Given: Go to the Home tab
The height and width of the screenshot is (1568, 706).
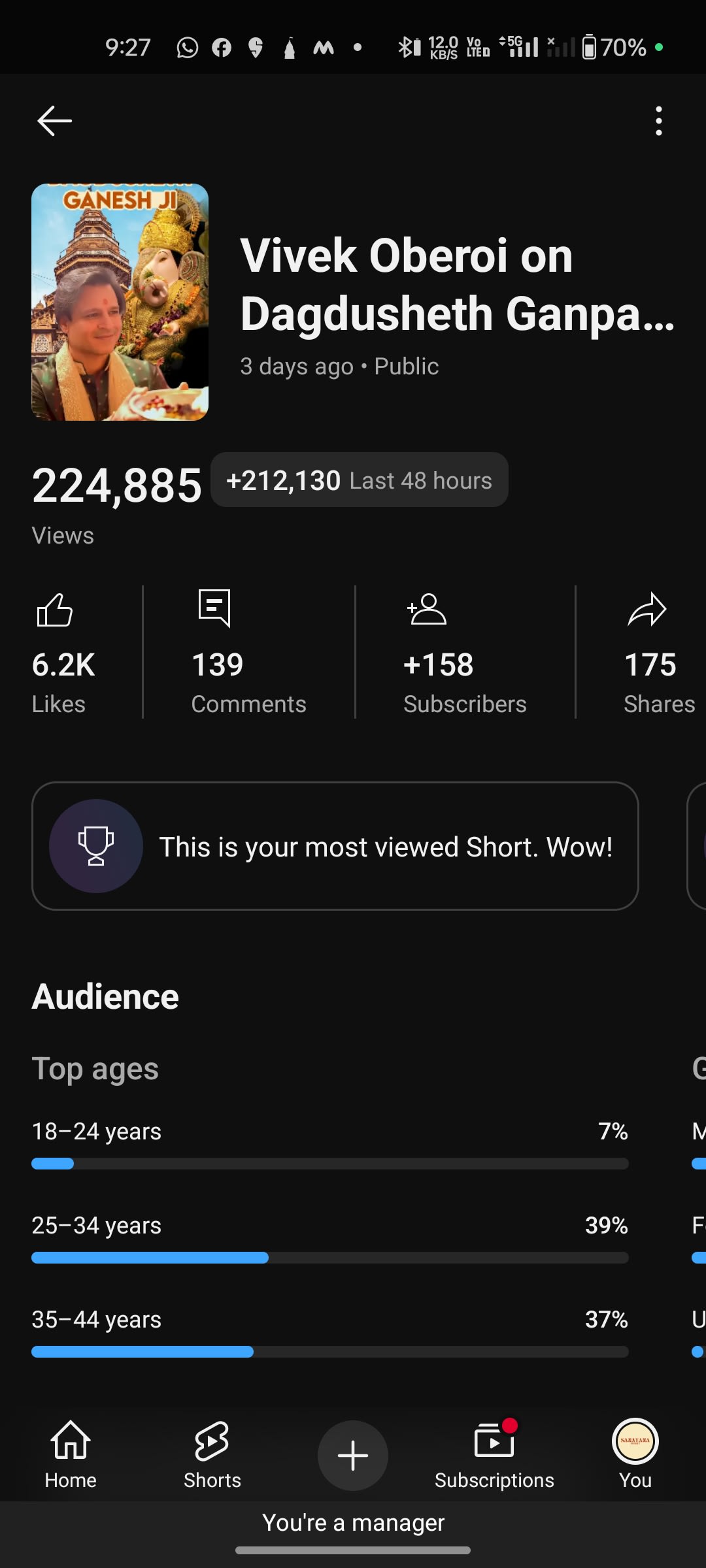Looking at the screenshot, I should pyautogui.click(x=71, y=1454).
